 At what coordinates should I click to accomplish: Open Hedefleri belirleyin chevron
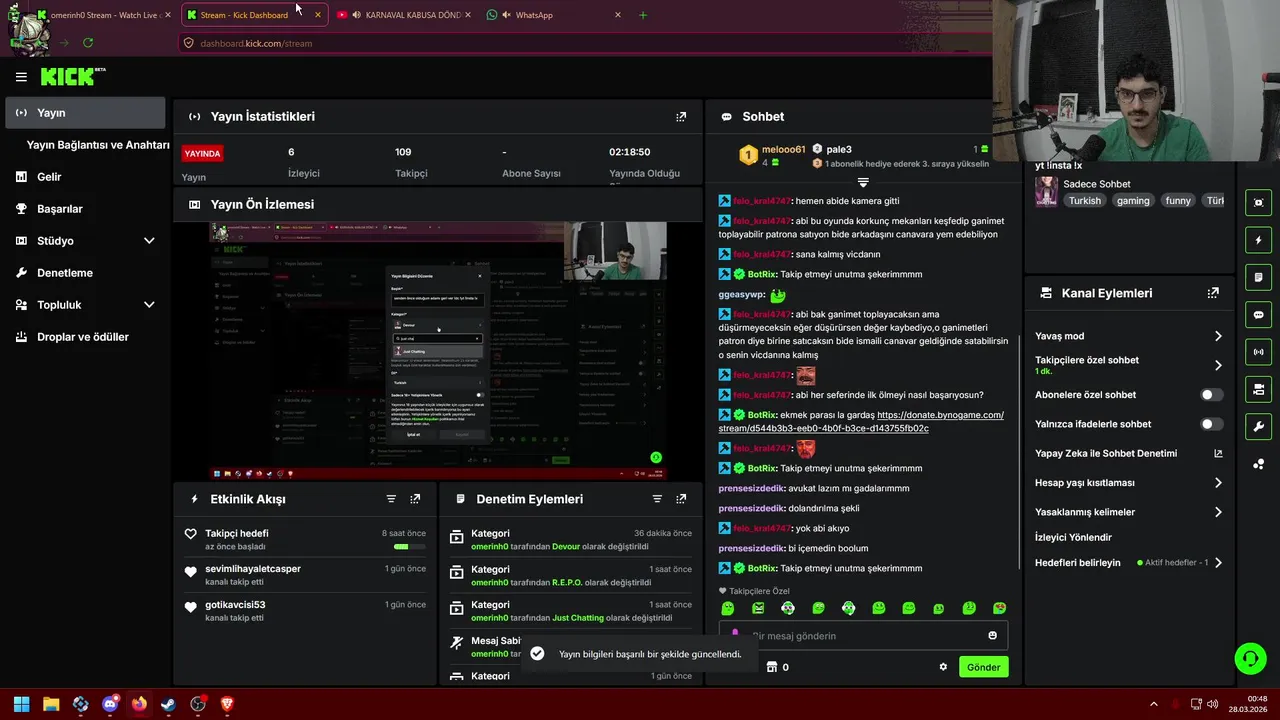tap(1218, 563)
